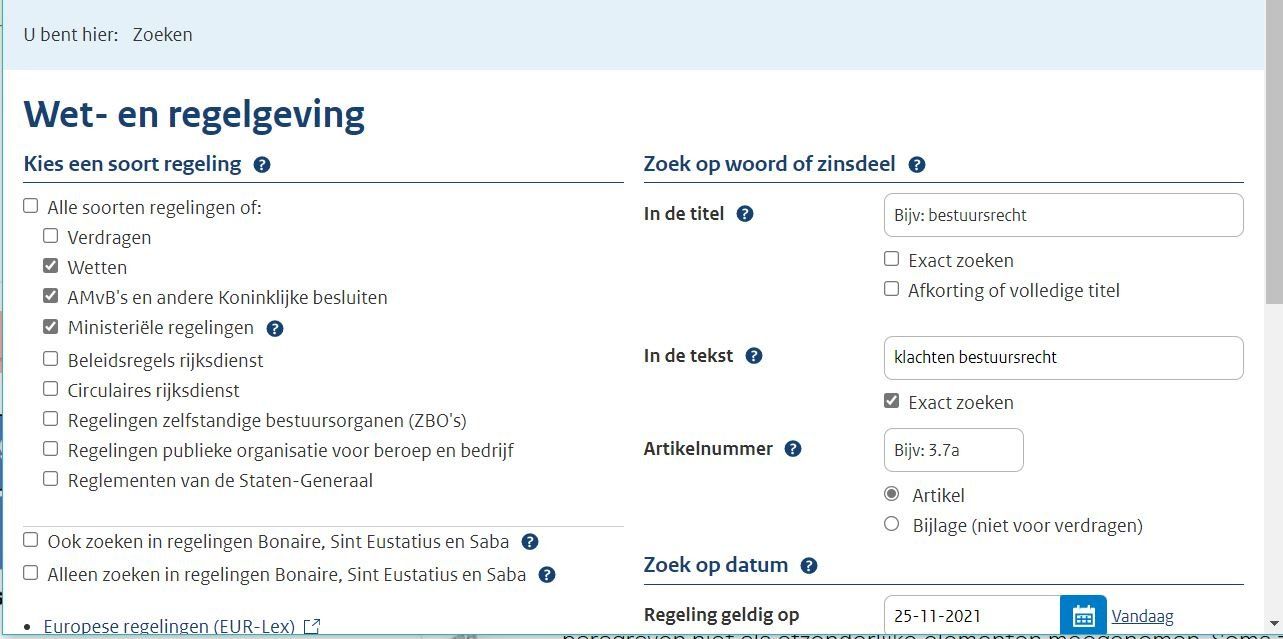Open help icon beside 'Artikelnummer'
Viewport: 1283px width, 639px height.
pyautogui.click(x=793, y=449)
